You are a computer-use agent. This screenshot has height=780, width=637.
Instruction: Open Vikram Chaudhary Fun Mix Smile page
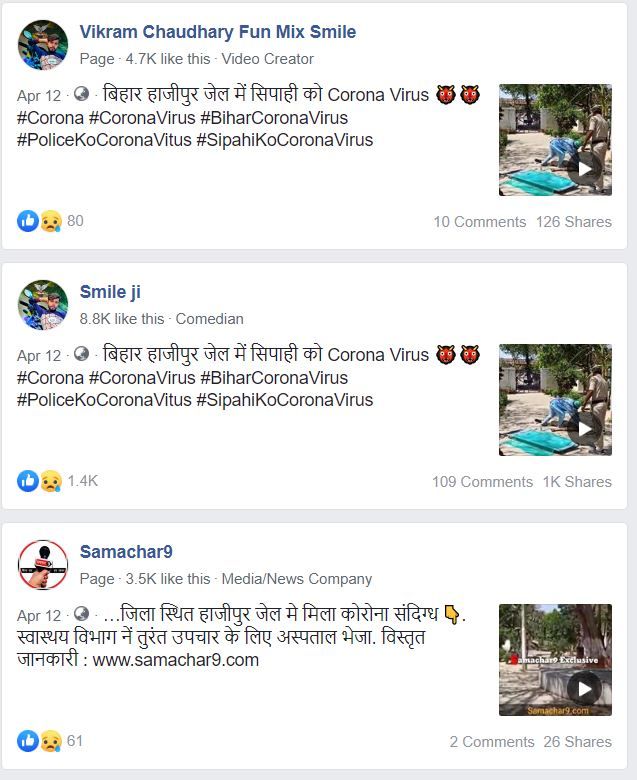pos(218,32)
